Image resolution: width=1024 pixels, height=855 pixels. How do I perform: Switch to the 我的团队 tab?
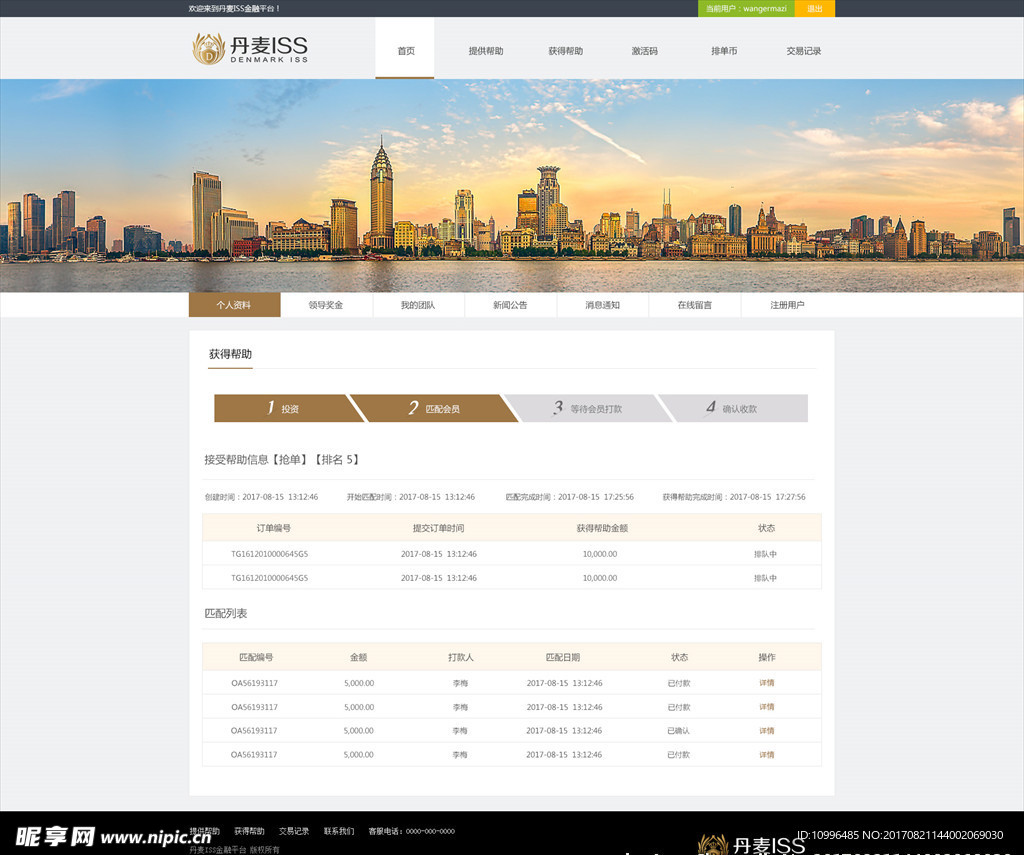coord(418,305)
